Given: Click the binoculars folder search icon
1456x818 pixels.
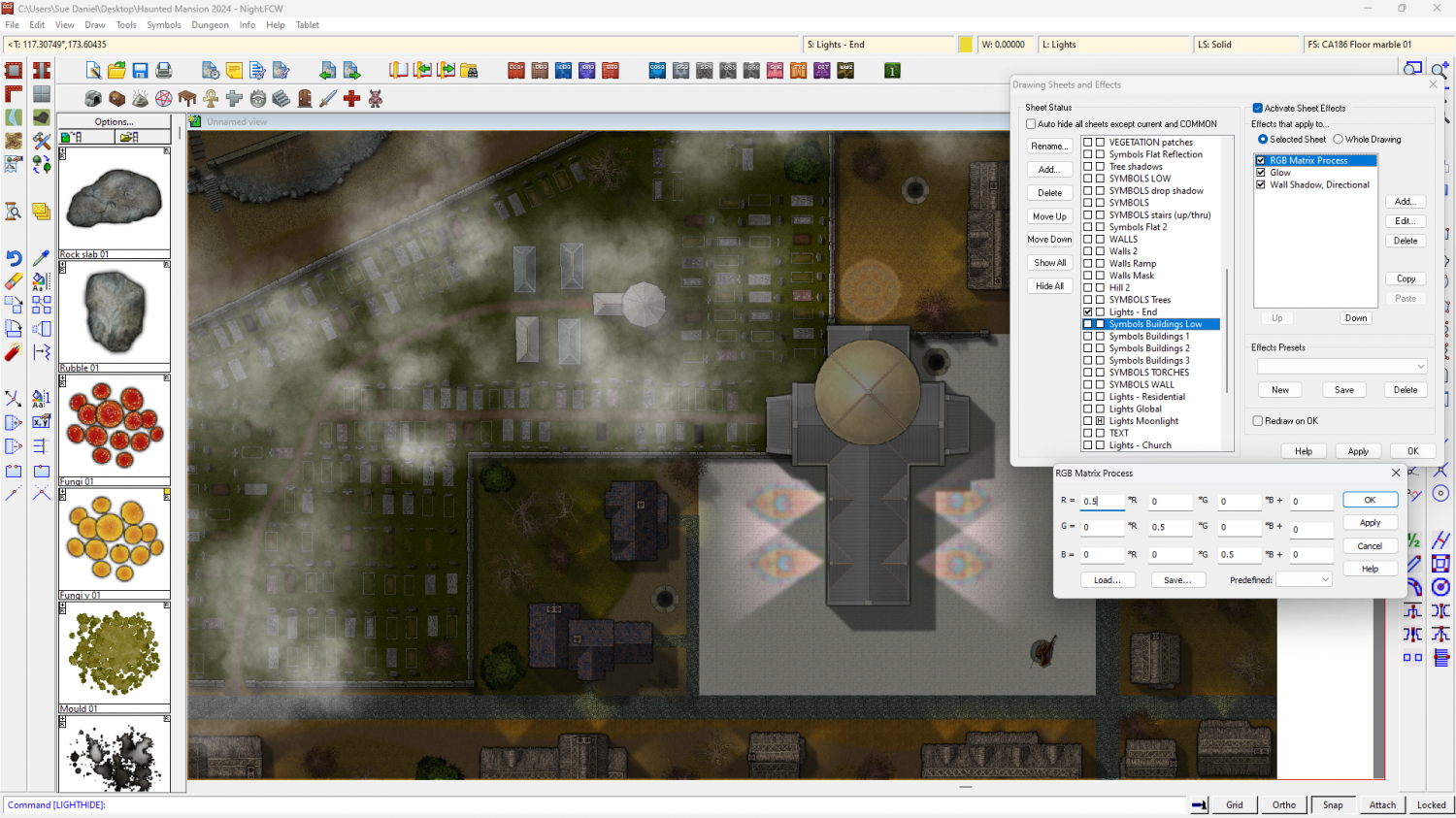Looking at the screenshot, I should (469, 70).
